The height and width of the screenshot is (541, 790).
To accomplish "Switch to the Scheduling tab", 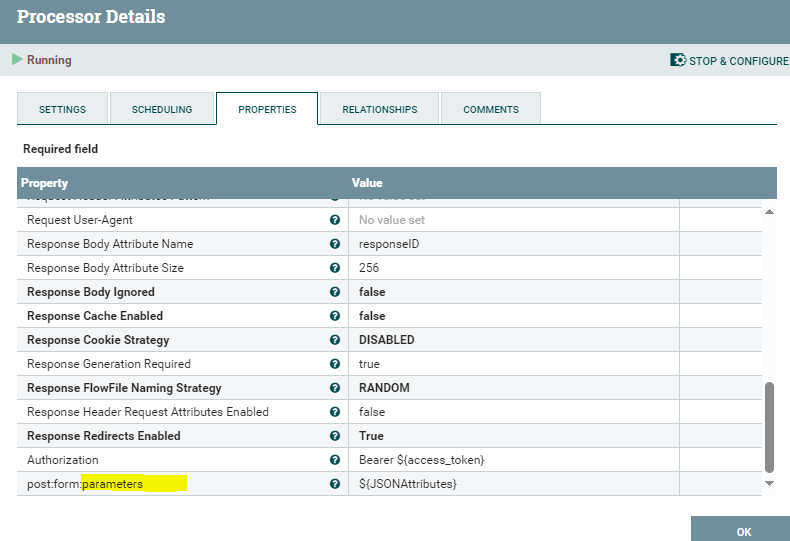I will [162, 109].
